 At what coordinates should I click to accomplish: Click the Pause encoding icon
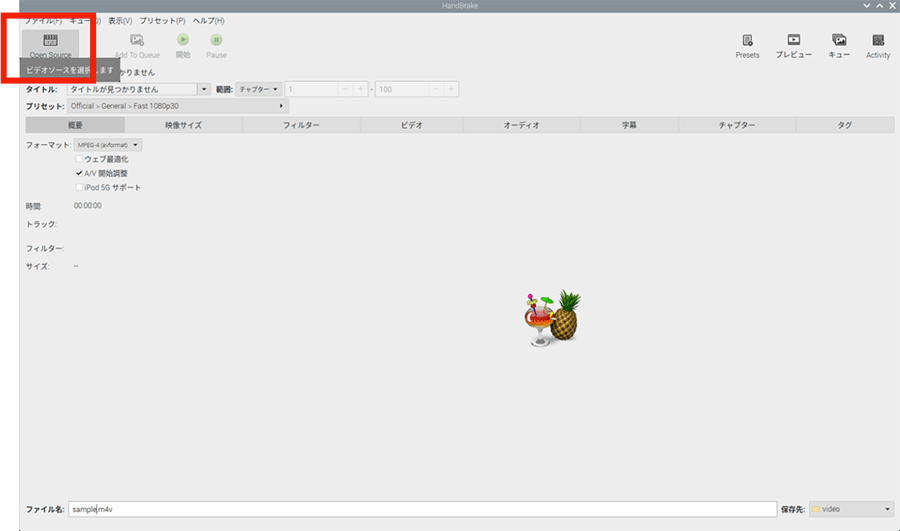point(216,40)
